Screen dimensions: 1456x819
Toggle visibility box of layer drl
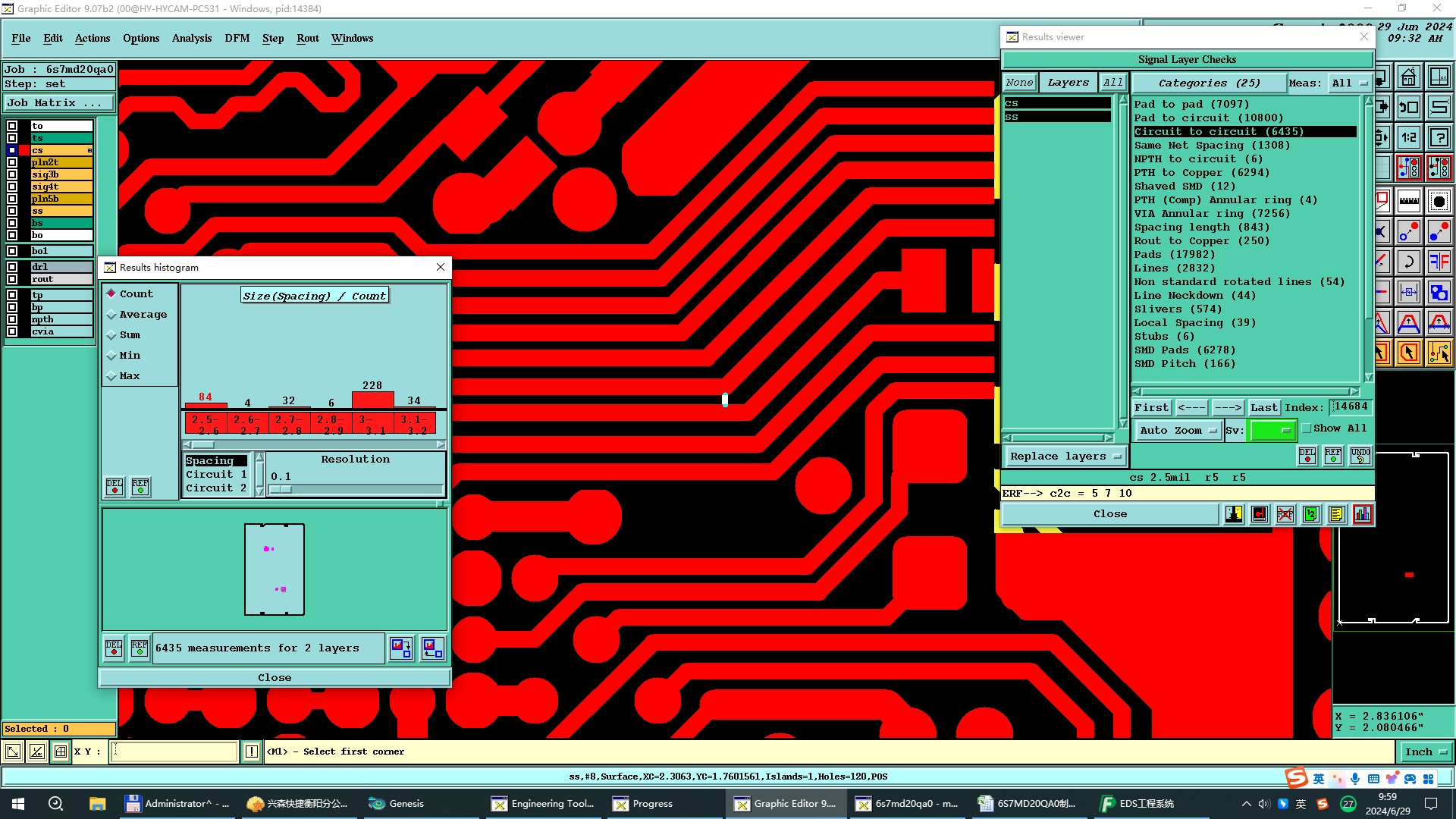point(12,267)
